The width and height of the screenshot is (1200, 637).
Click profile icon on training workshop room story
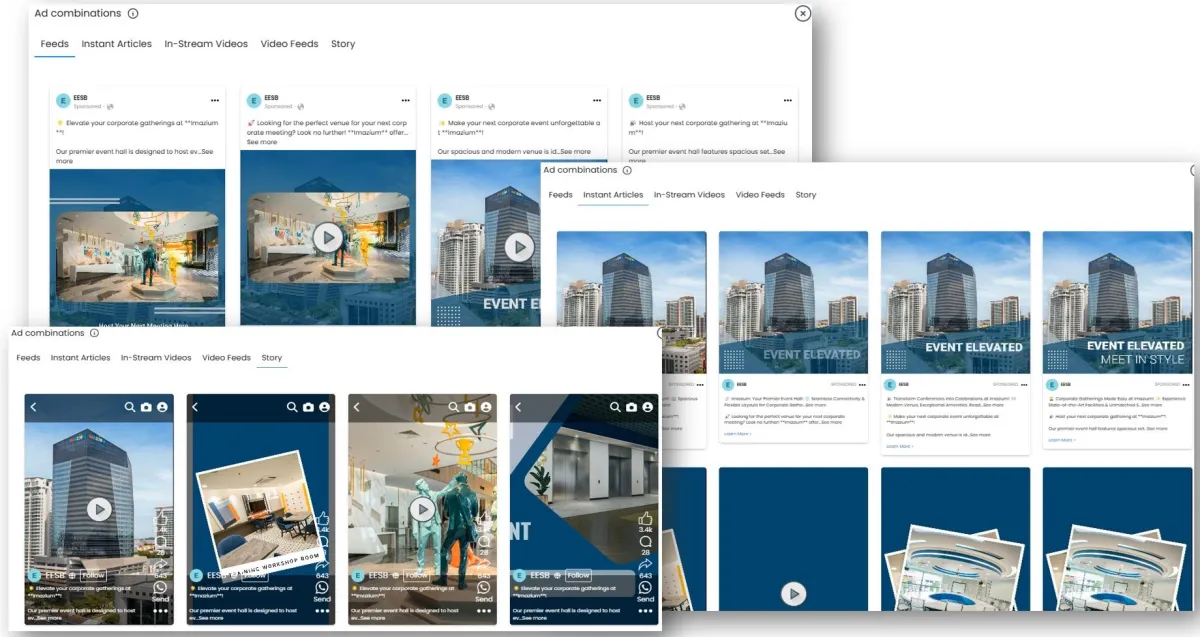(324, 407)
